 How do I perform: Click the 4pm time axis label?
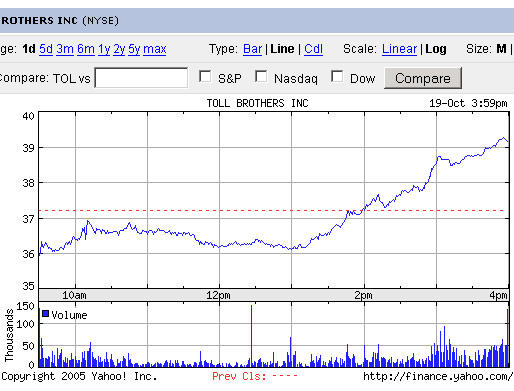[498, 295]
